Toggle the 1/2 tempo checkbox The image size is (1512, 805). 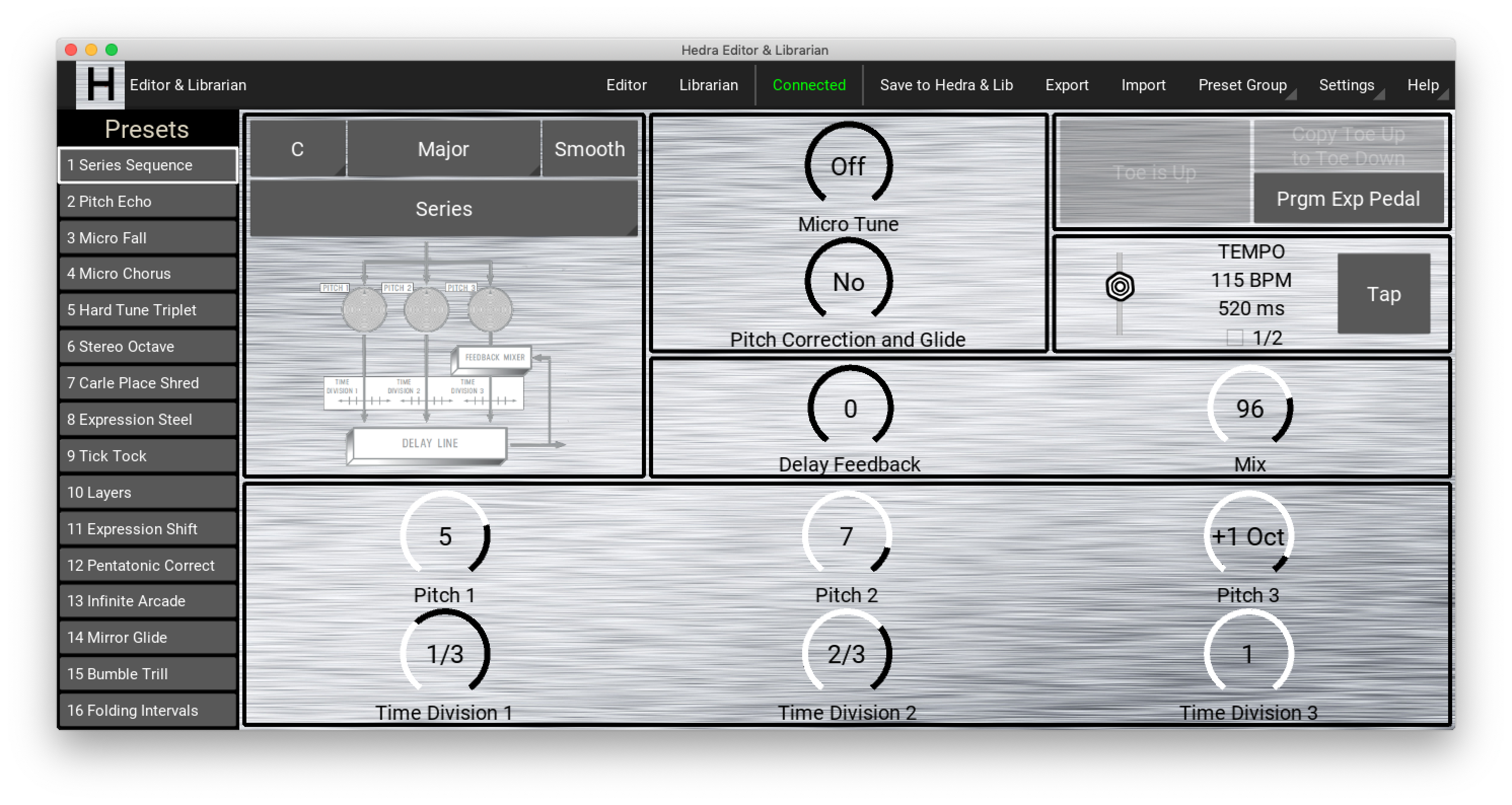click(1234, 338)
